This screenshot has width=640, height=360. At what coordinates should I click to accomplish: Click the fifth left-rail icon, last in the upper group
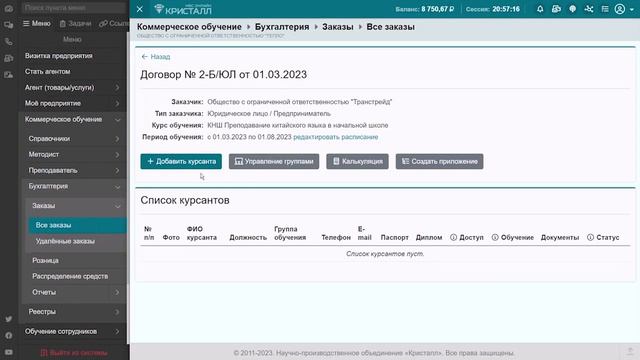pyautogui.click(x=9, y=75)
